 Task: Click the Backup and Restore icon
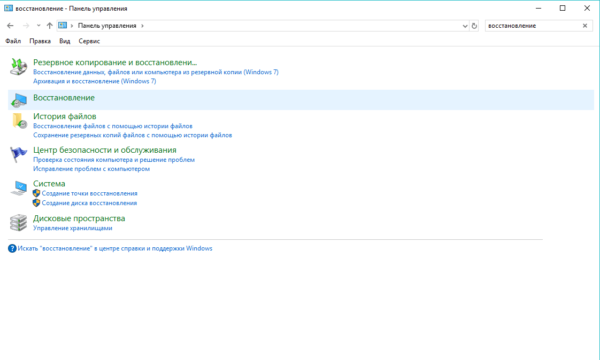tap(18, 67)
